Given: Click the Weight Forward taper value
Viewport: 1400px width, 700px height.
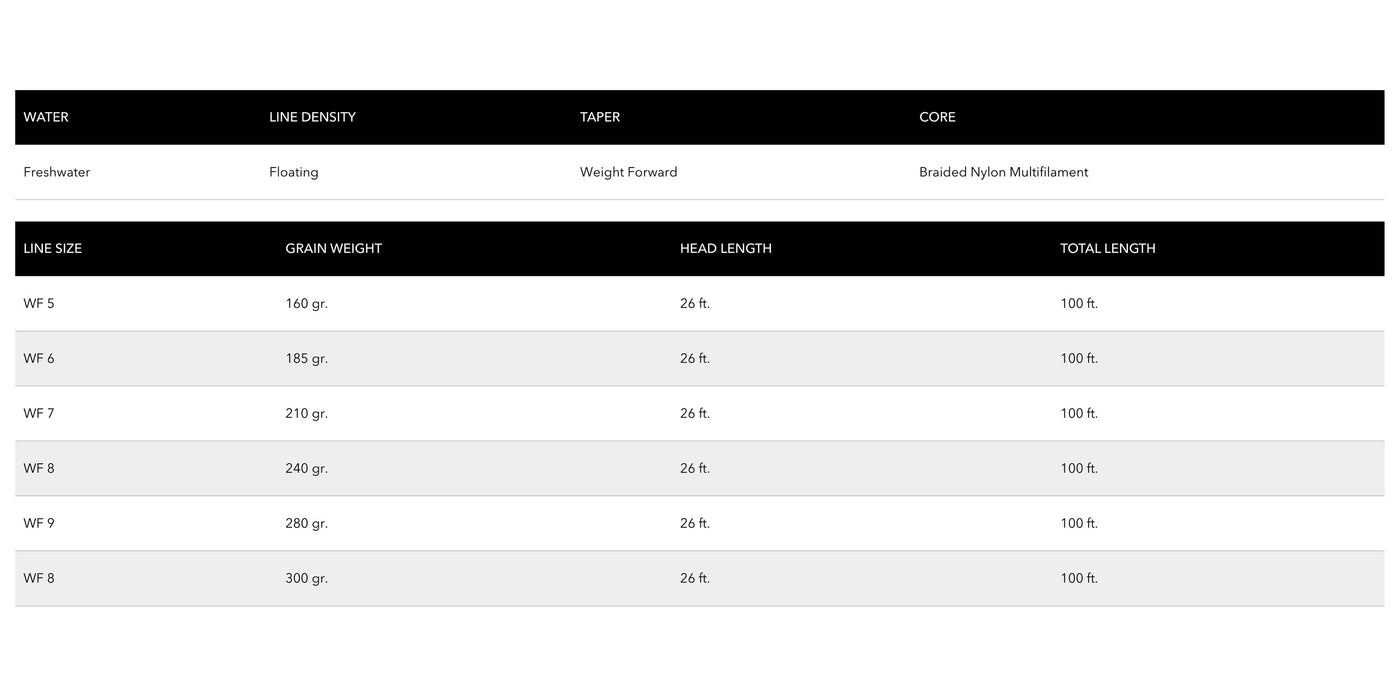Looking at the screenshot, I should 628,172.
